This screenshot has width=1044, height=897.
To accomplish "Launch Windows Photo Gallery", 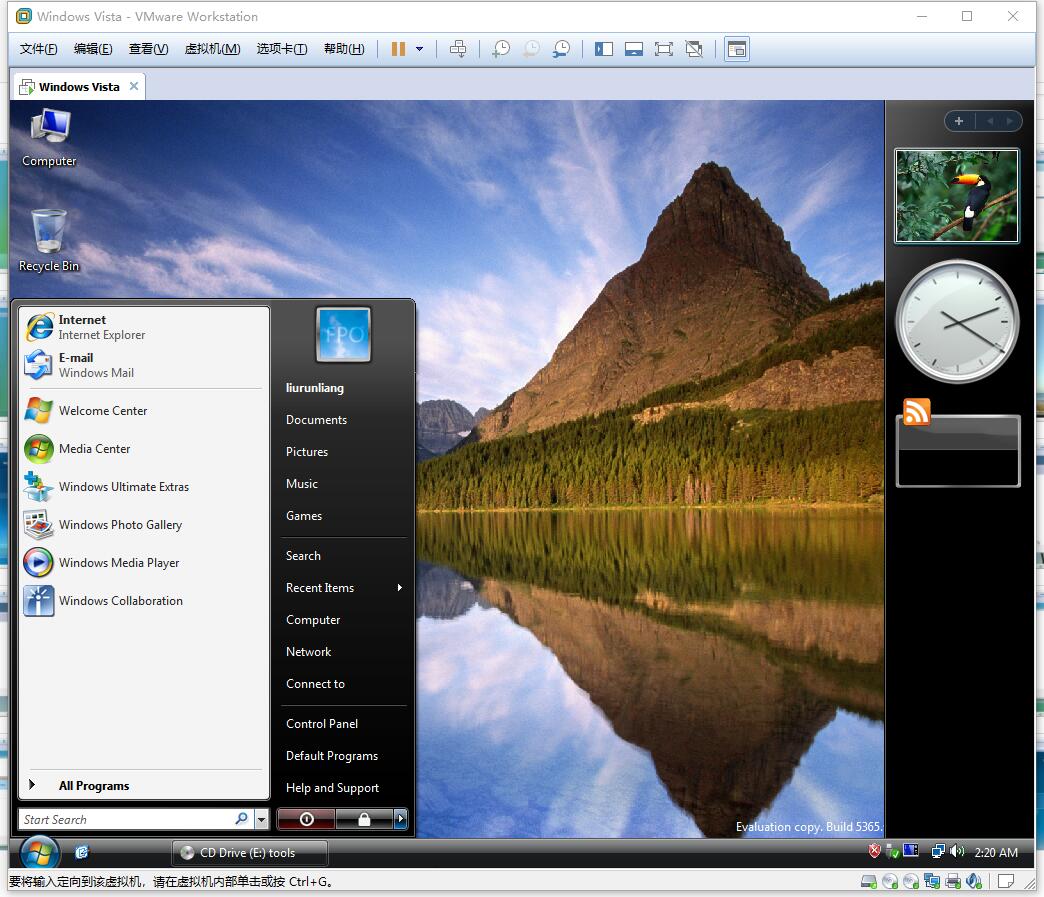I will click(x=145, y=525).
